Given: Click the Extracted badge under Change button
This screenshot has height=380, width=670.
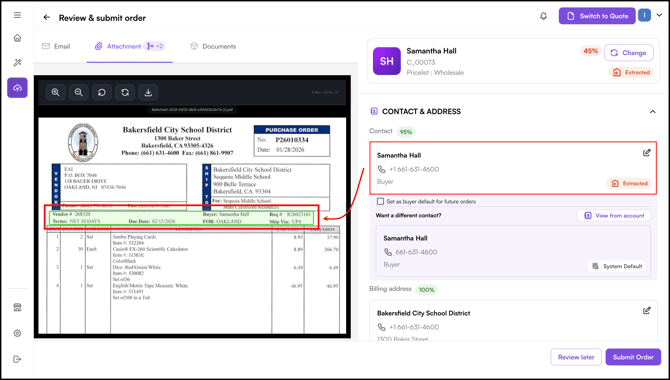Looking at the screenshot, I should tap(631, 72).
